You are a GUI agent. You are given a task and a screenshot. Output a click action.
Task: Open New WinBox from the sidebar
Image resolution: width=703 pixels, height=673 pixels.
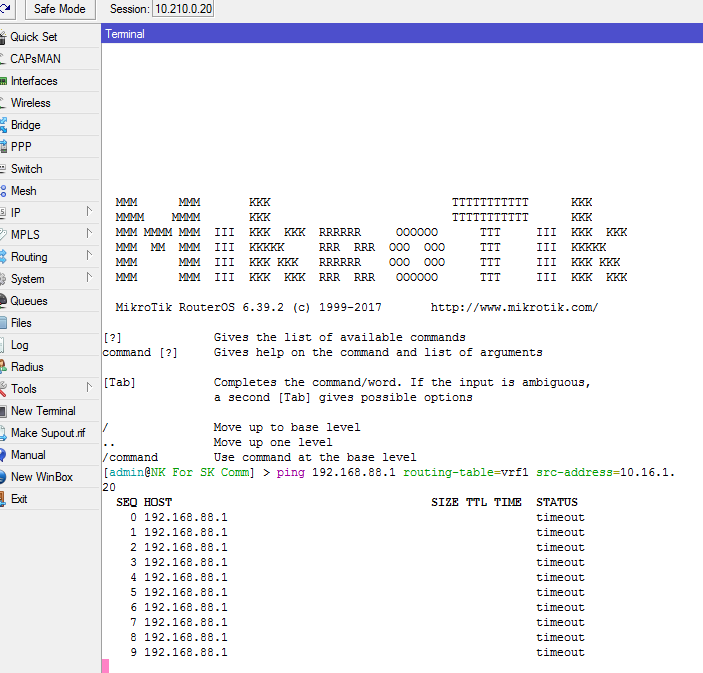click(x=49, y=477)
